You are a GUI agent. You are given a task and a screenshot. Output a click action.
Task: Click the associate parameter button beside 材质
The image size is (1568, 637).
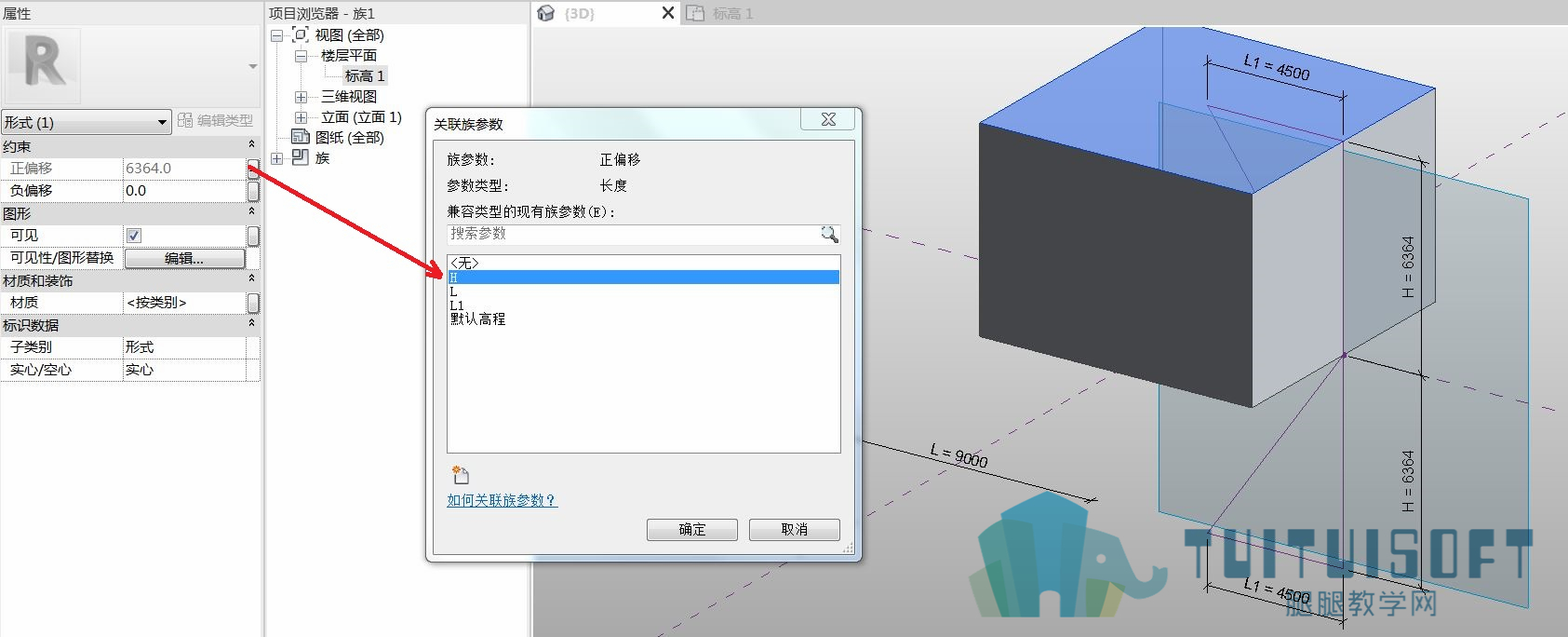click(x=253, y=303)
